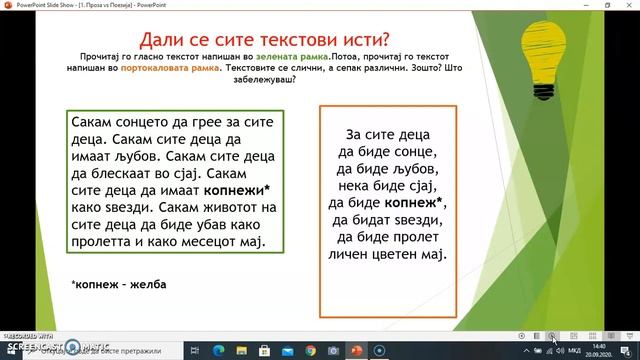
Task: Open the clock and calendar flyout
Action: 599,351
